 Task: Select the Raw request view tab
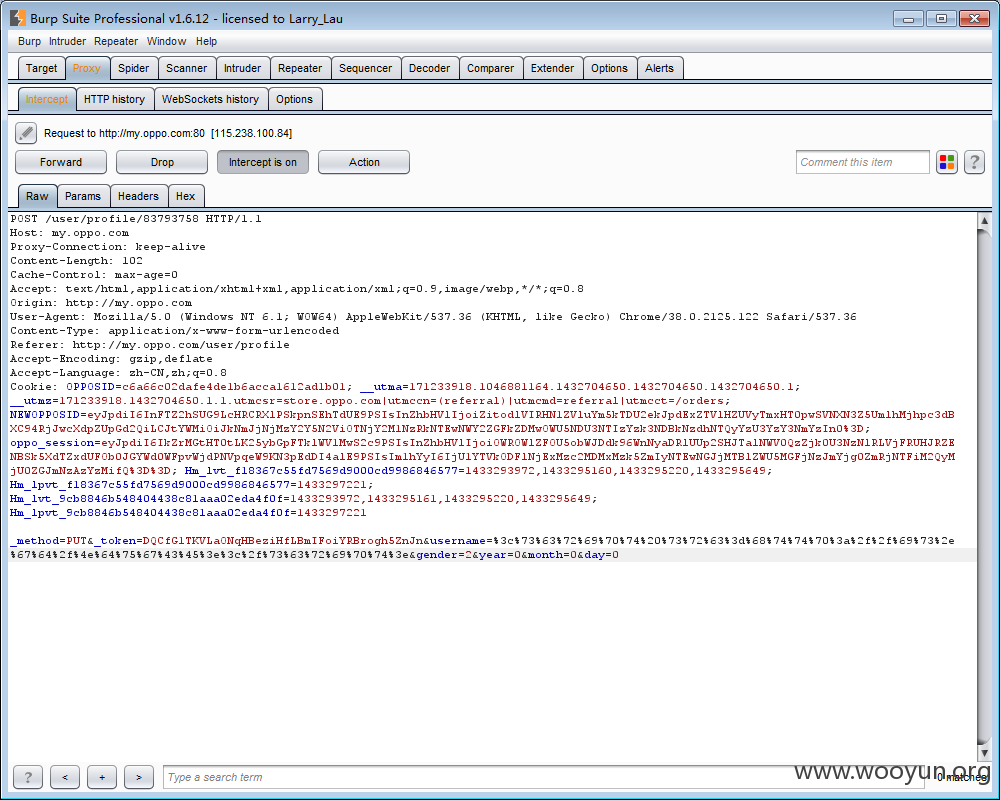tap(37, 196)
